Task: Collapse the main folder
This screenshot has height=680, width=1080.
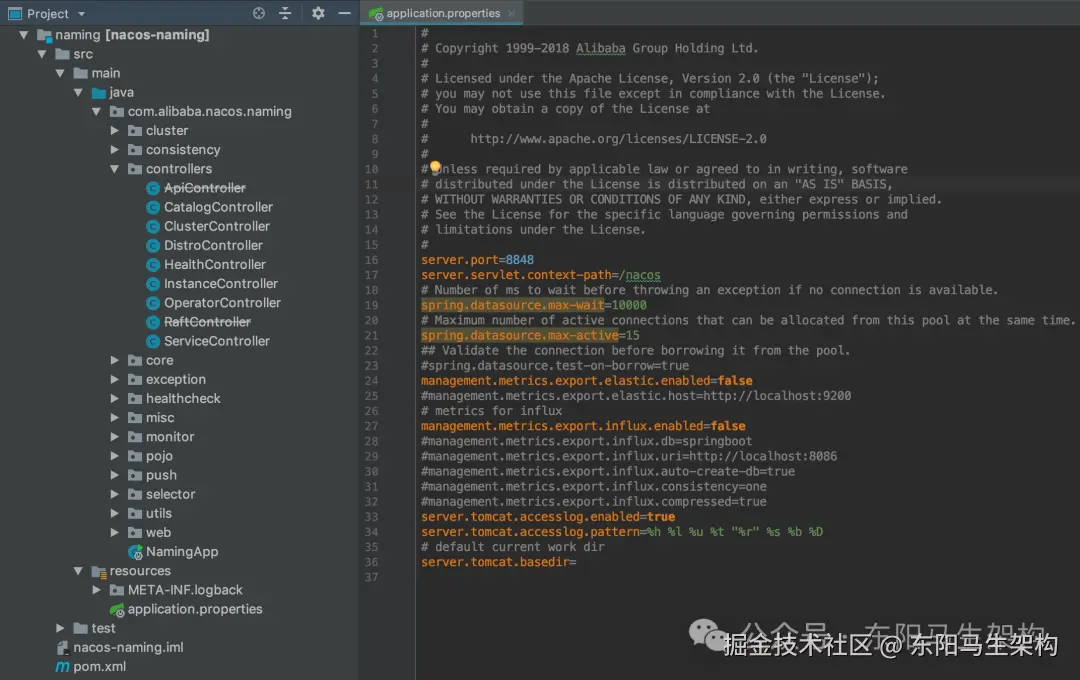Action: 60,73
